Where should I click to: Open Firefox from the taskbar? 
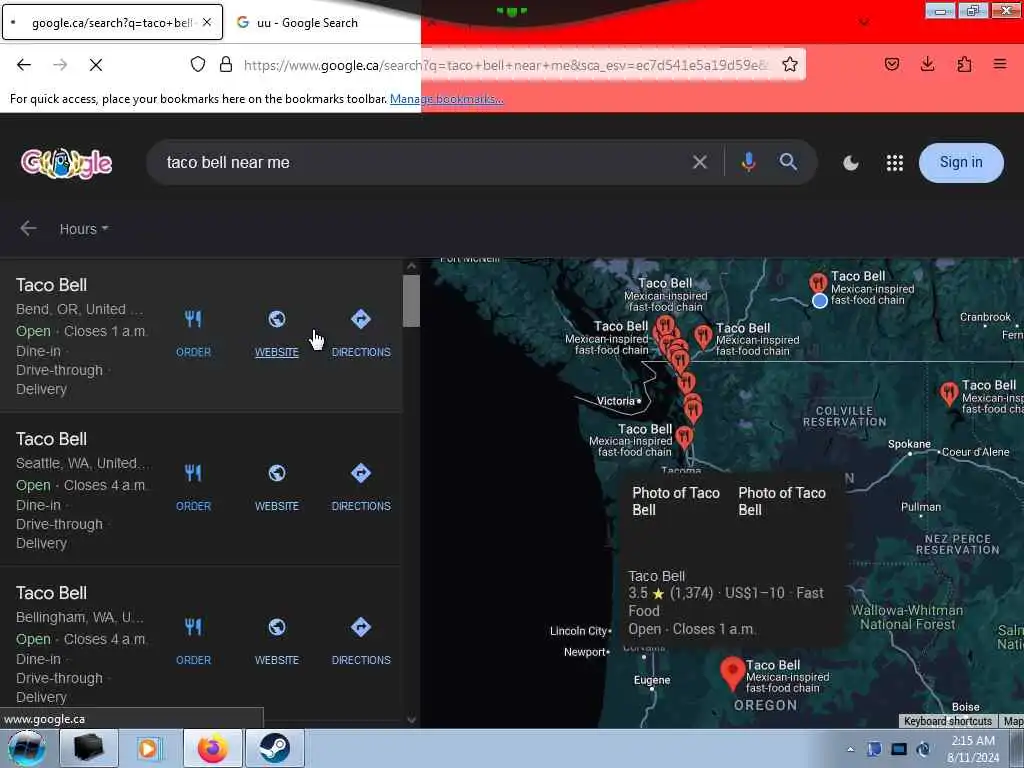click(213, 748)
